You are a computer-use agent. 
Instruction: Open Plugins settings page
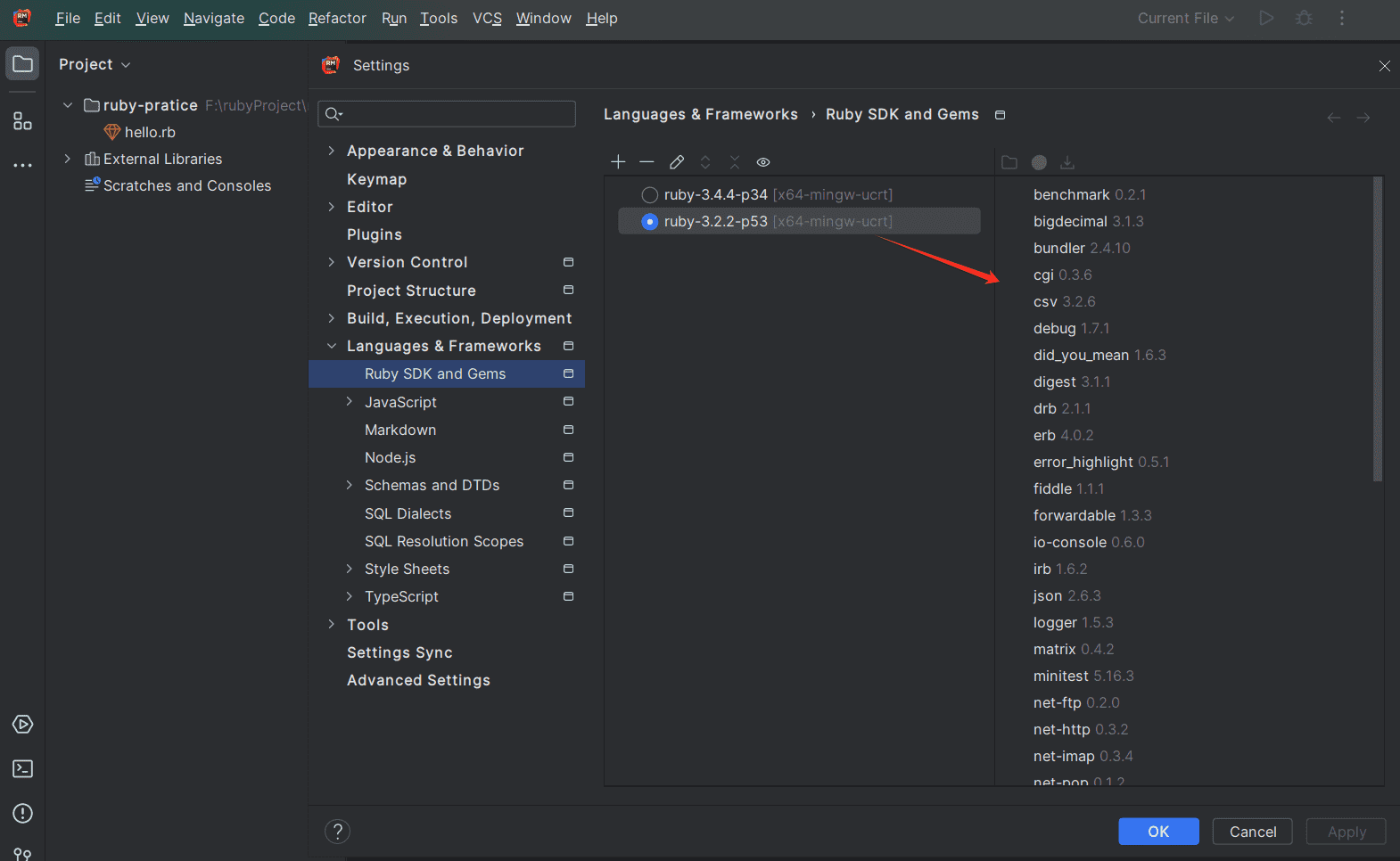375,234
